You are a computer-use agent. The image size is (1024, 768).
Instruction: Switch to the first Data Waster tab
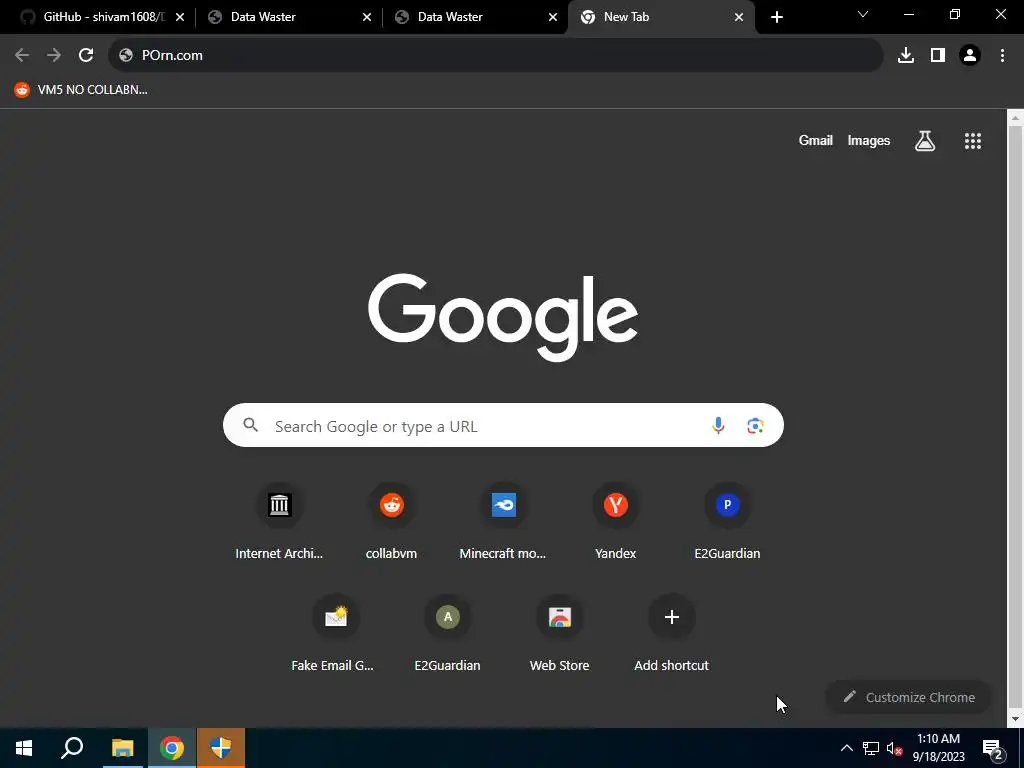click(x=289, y=17)
